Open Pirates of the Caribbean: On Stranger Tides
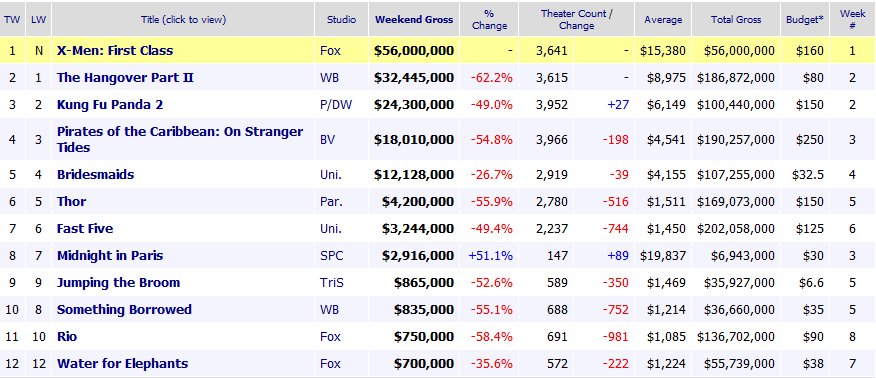 tap(180, 140)
